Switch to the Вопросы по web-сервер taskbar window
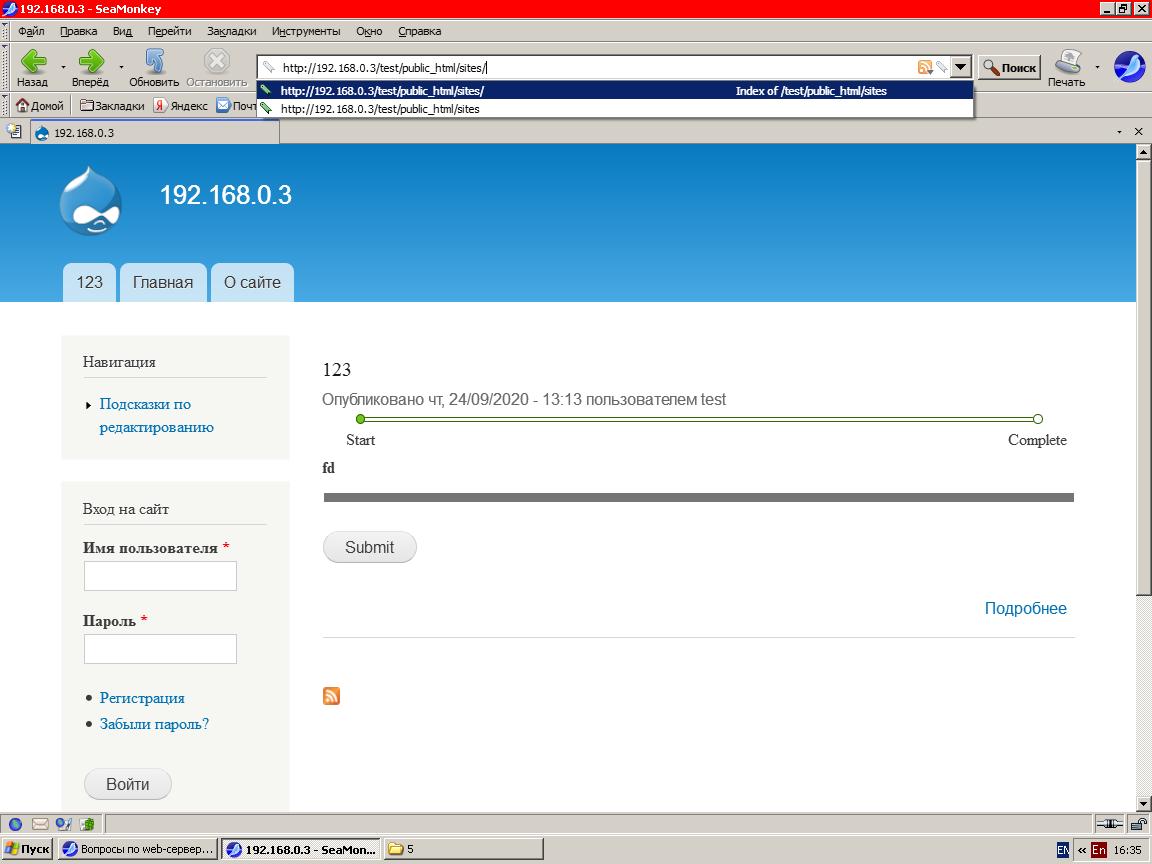The height and width of the screenshot is (864, 1152). 138,849
